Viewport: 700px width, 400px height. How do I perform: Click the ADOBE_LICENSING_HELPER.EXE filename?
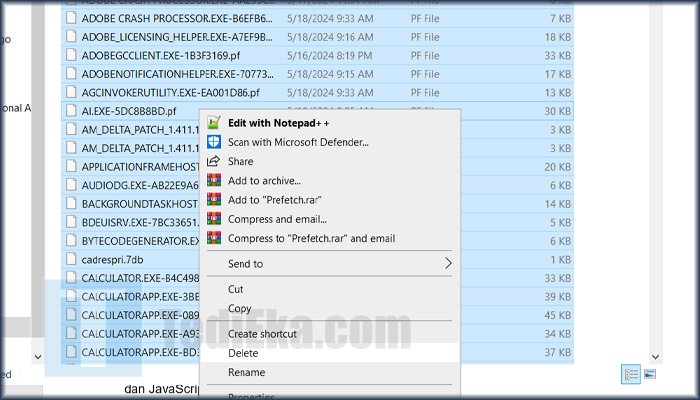pyautogui.click(x=177, y=37)
